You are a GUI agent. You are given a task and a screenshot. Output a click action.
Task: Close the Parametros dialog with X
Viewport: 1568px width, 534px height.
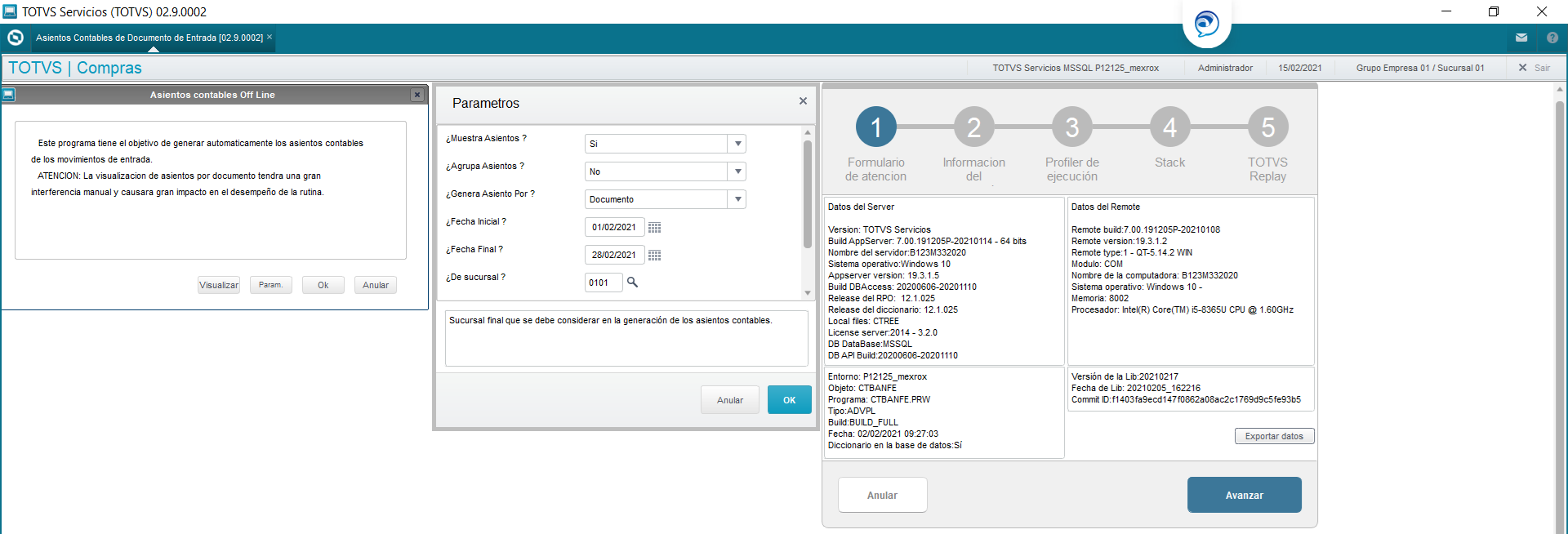(803, 101)
